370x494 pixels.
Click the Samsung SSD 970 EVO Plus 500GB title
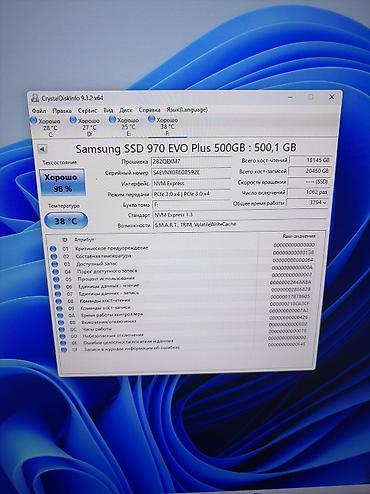point(186,148)
